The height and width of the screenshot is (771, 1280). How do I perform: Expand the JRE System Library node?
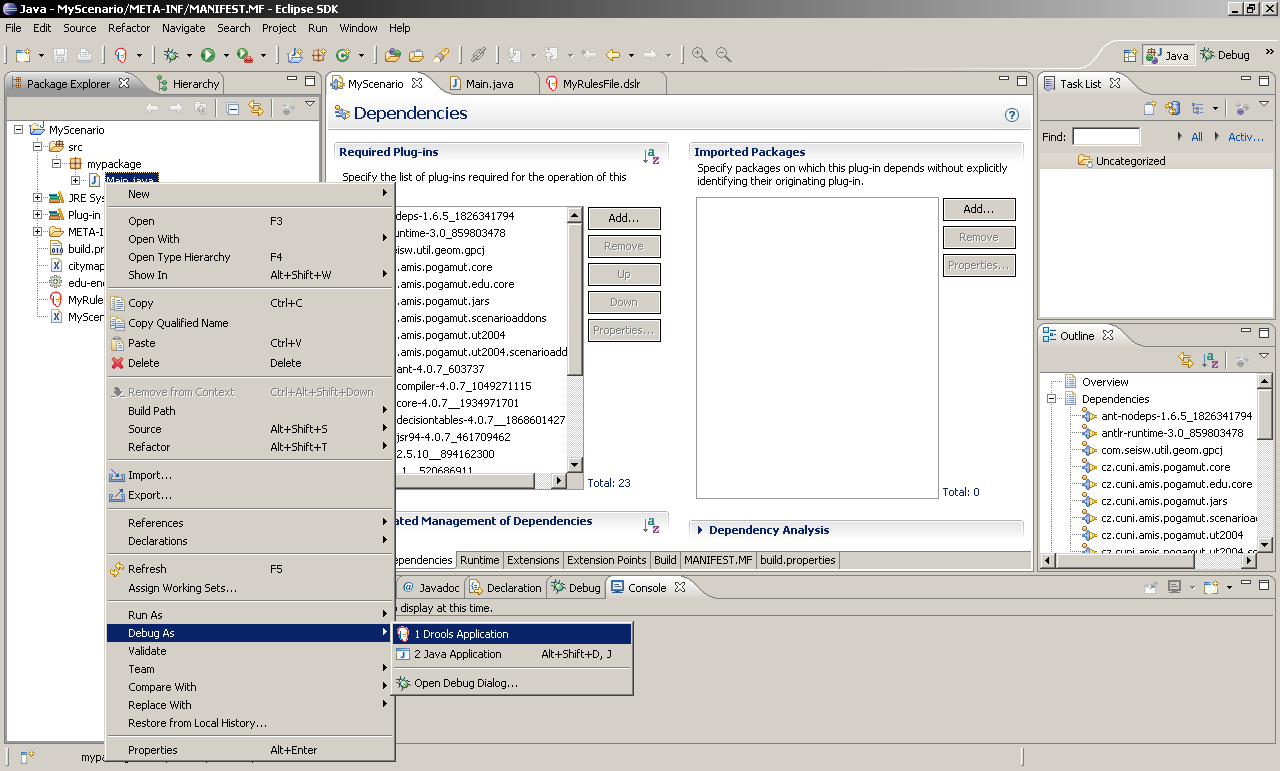[38, 198]
